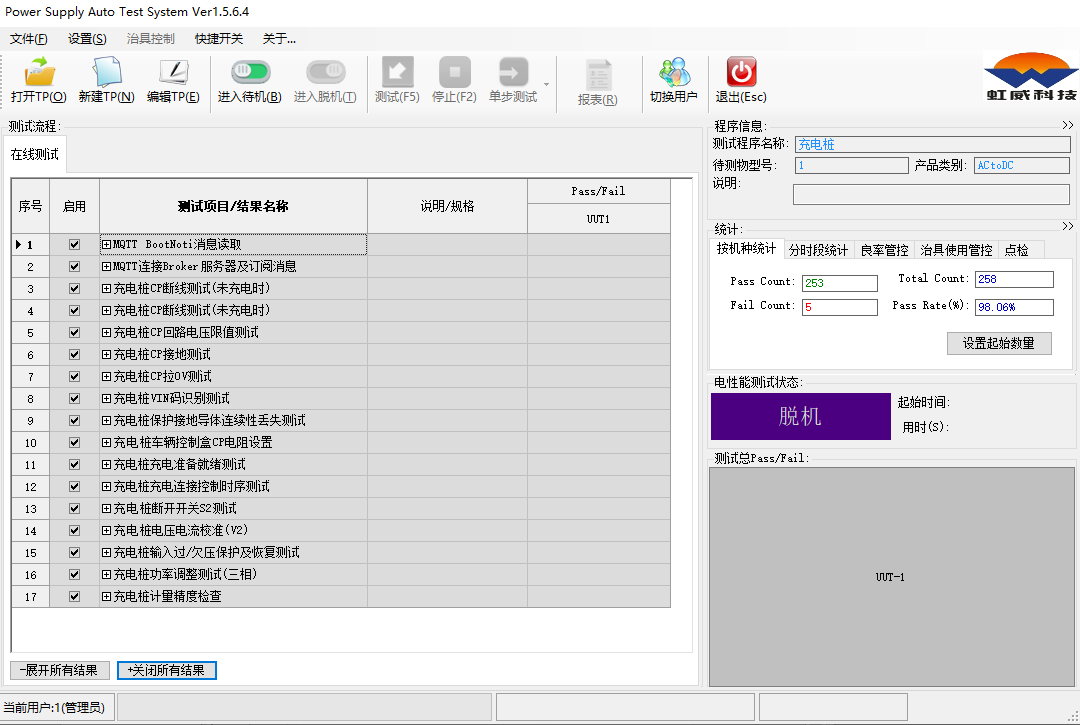Expand 充电桩充电连接控制时序测试 item
The width and height of the screenshot is (1080, 725).
[106, 487]
